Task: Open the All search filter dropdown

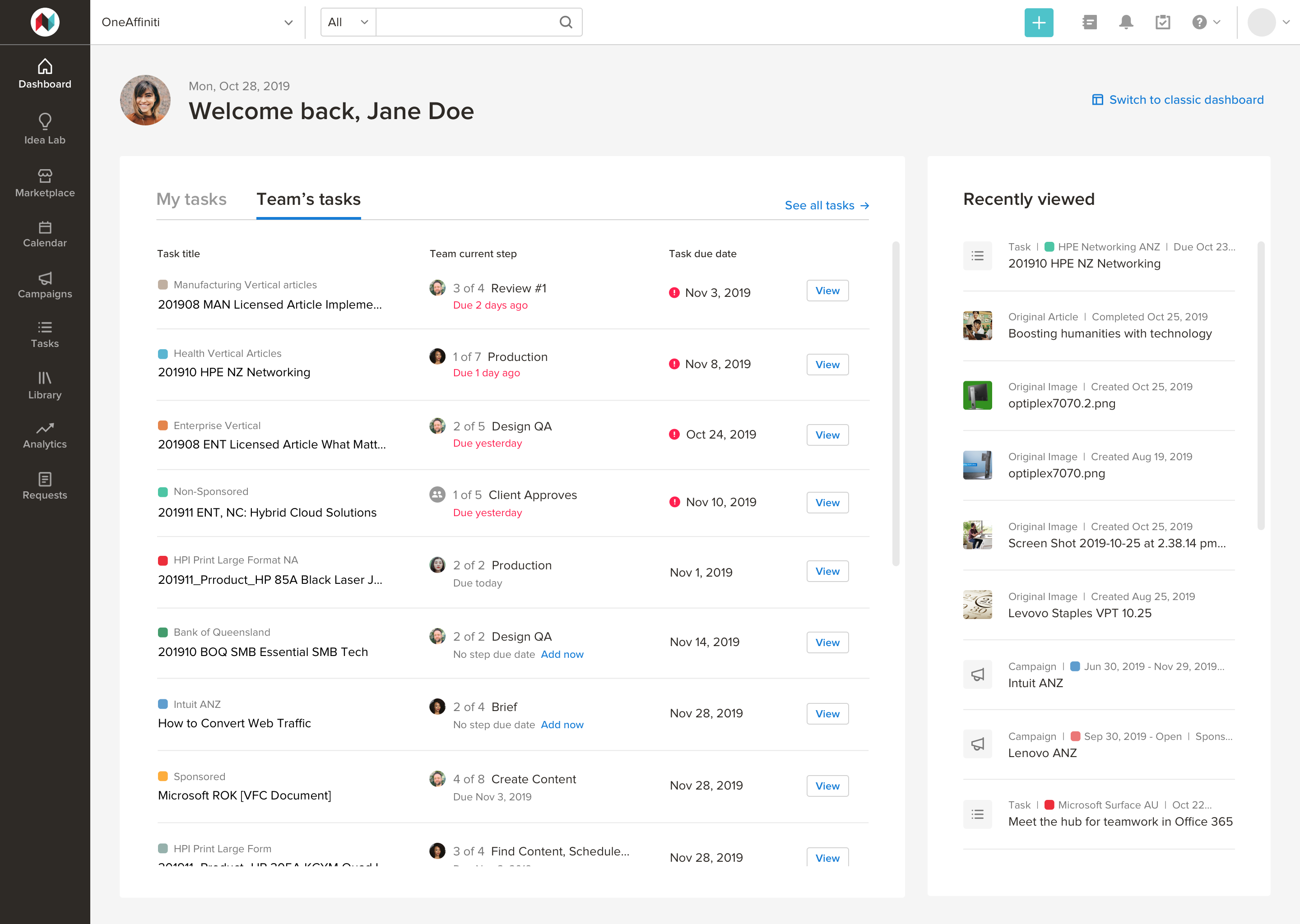Action: (348, 22)
